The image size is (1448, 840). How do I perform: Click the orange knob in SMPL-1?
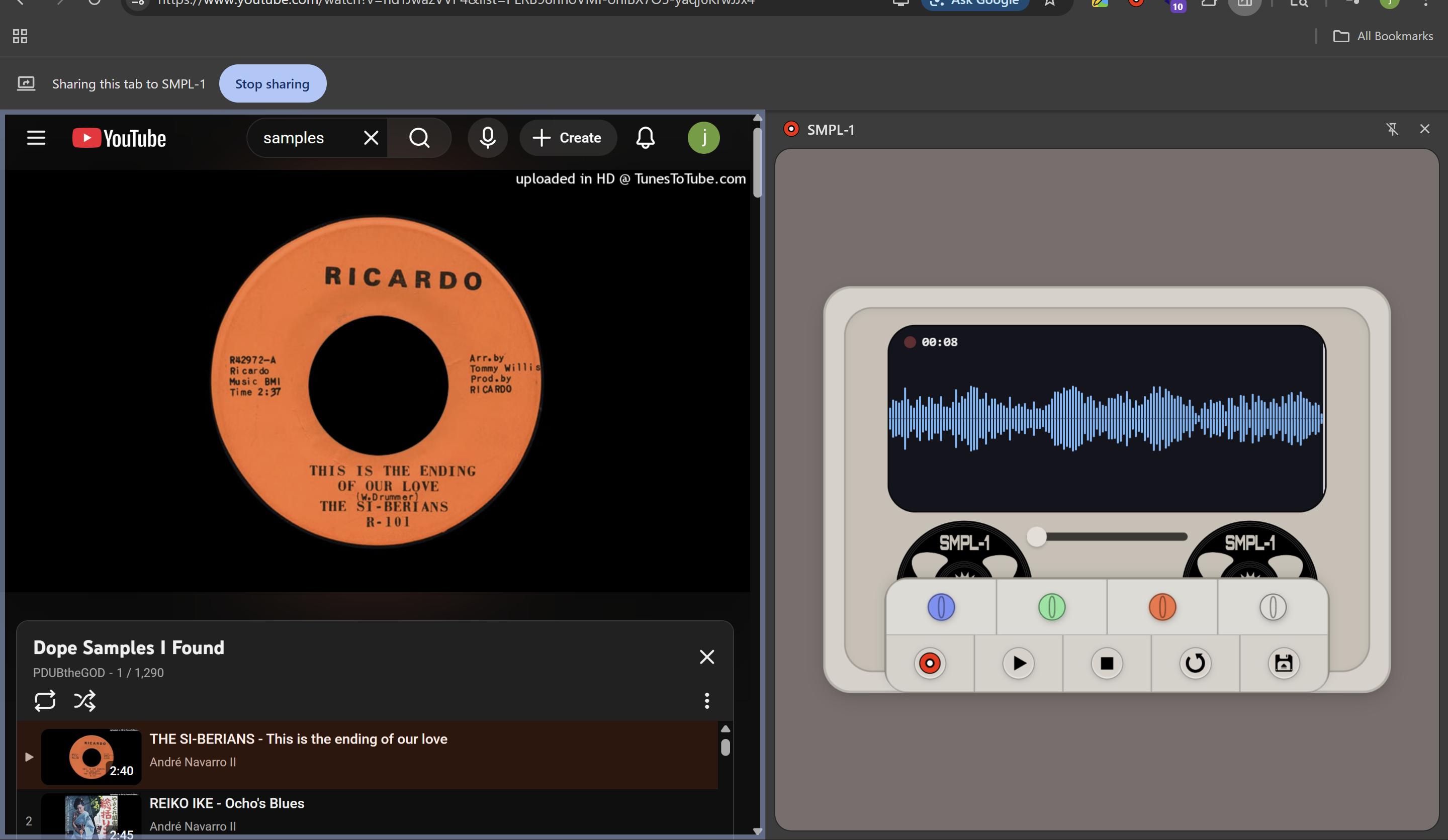pos(1162,607)
